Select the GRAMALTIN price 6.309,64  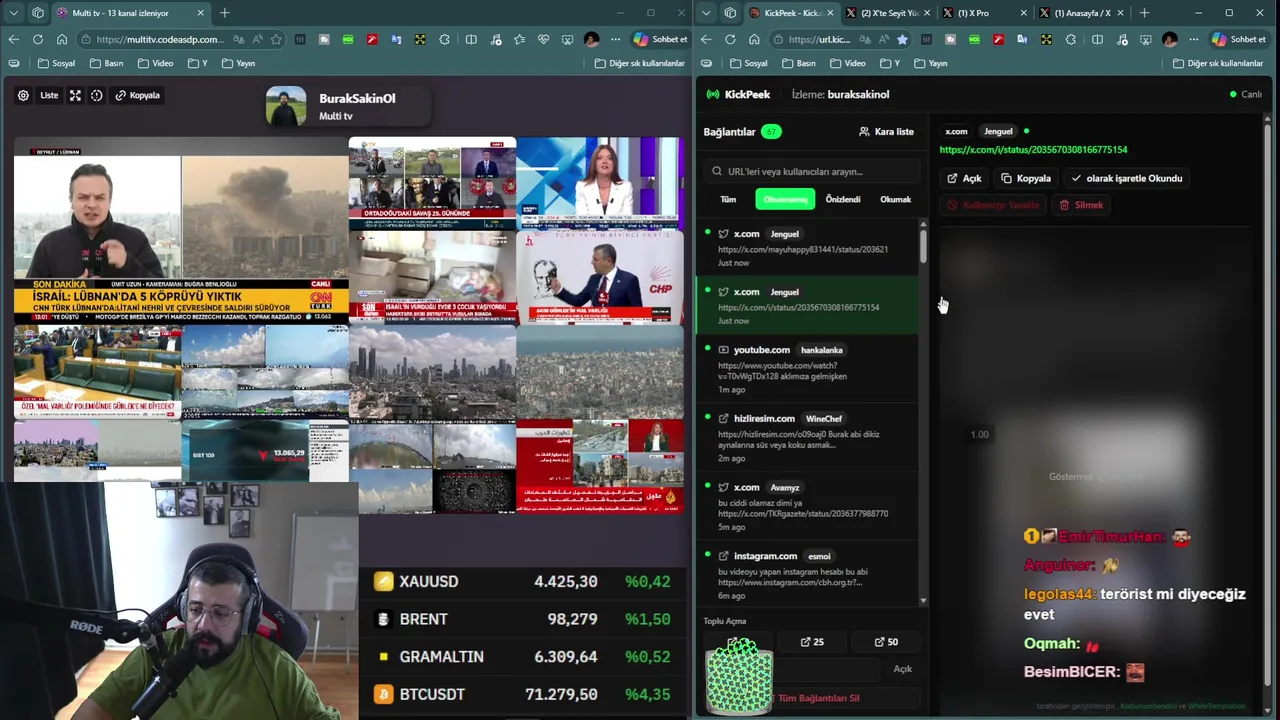pos(566,657)
